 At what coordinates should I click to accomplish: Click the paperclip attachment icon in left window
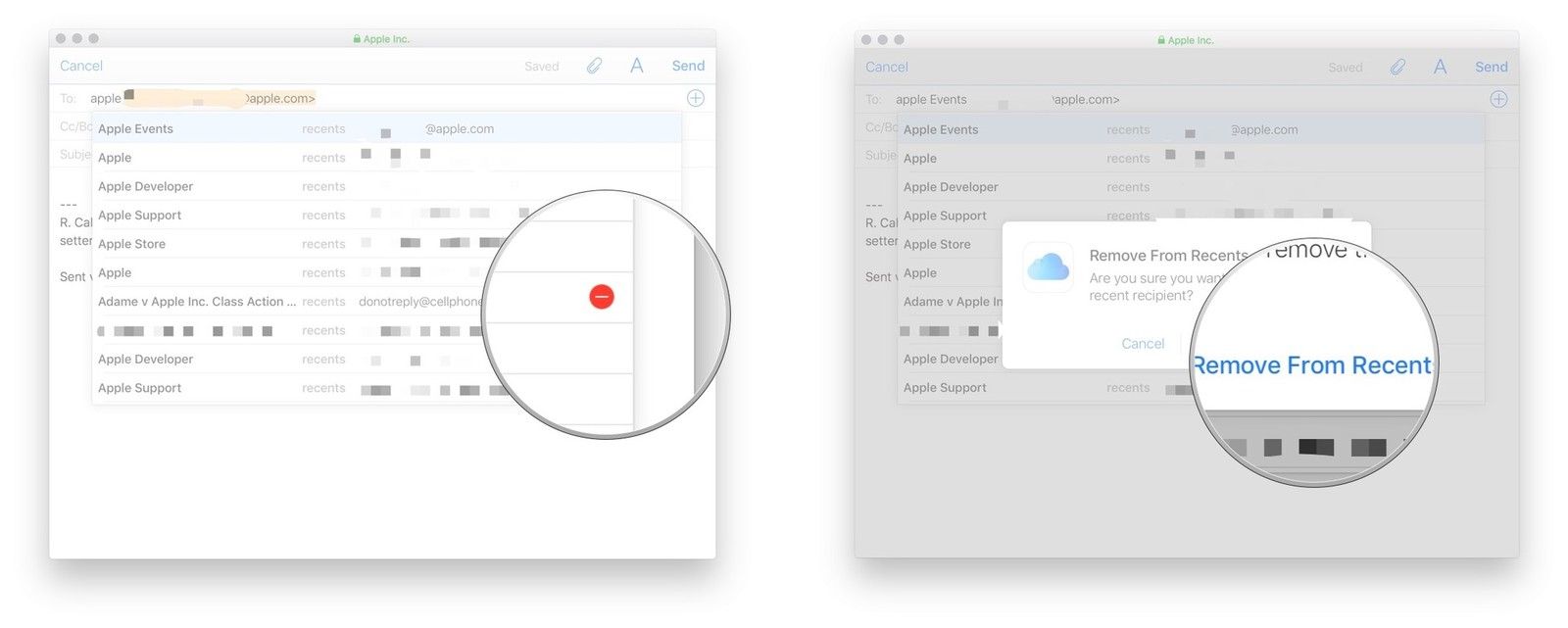tap(594, 66)
